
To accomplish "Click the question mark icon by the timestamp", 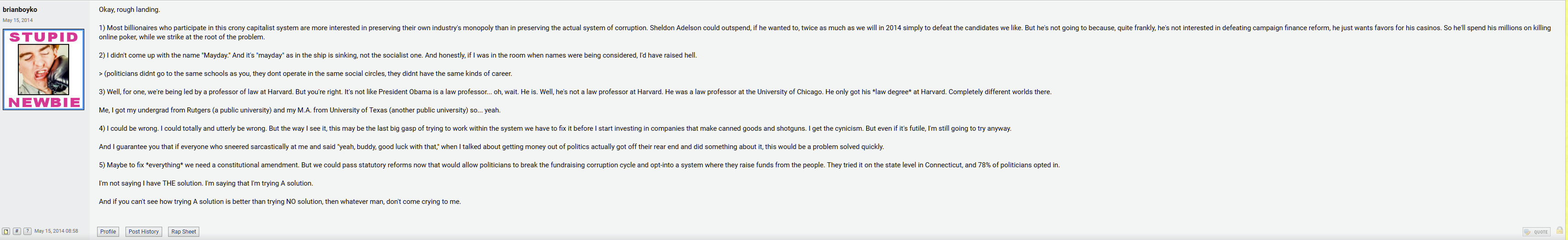I will pos(27,231).
